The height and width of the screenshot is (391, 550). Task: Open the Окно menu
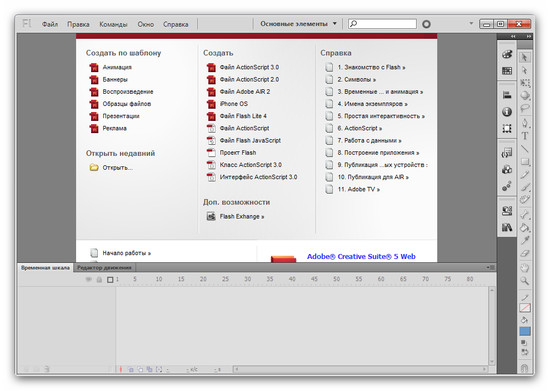(146, 24)
